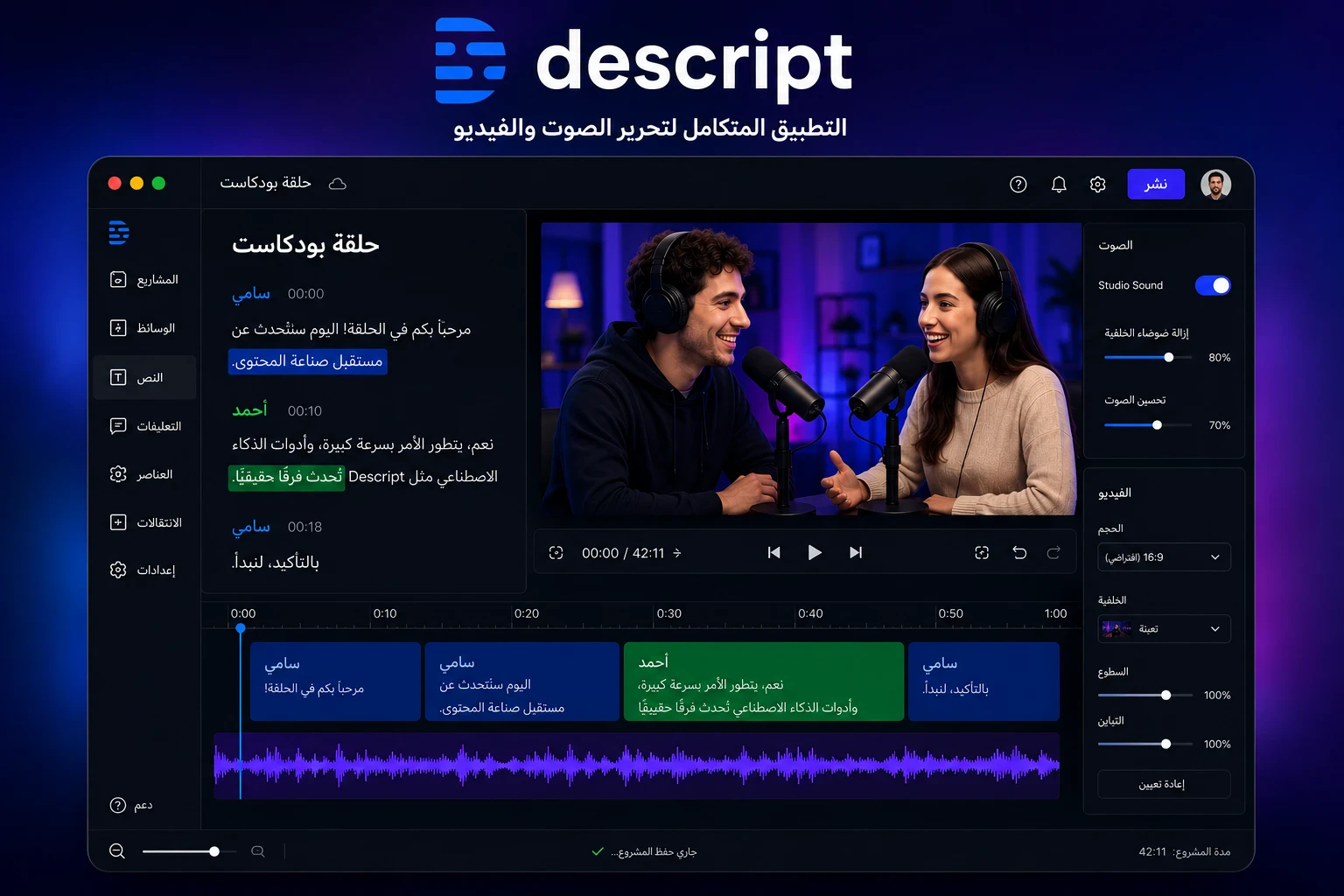1344x896 pixels.
Task: Open المشاريع in the sidebar
Action: [144, 280]
